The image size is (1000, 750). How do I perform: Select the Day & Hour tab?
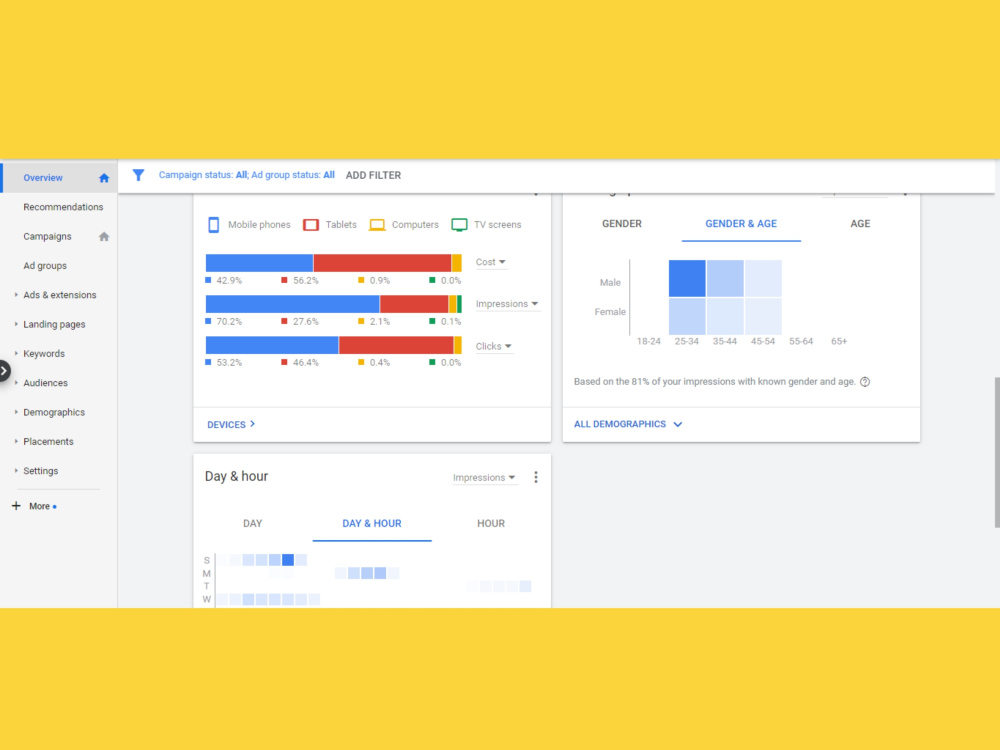pos(372,524)
